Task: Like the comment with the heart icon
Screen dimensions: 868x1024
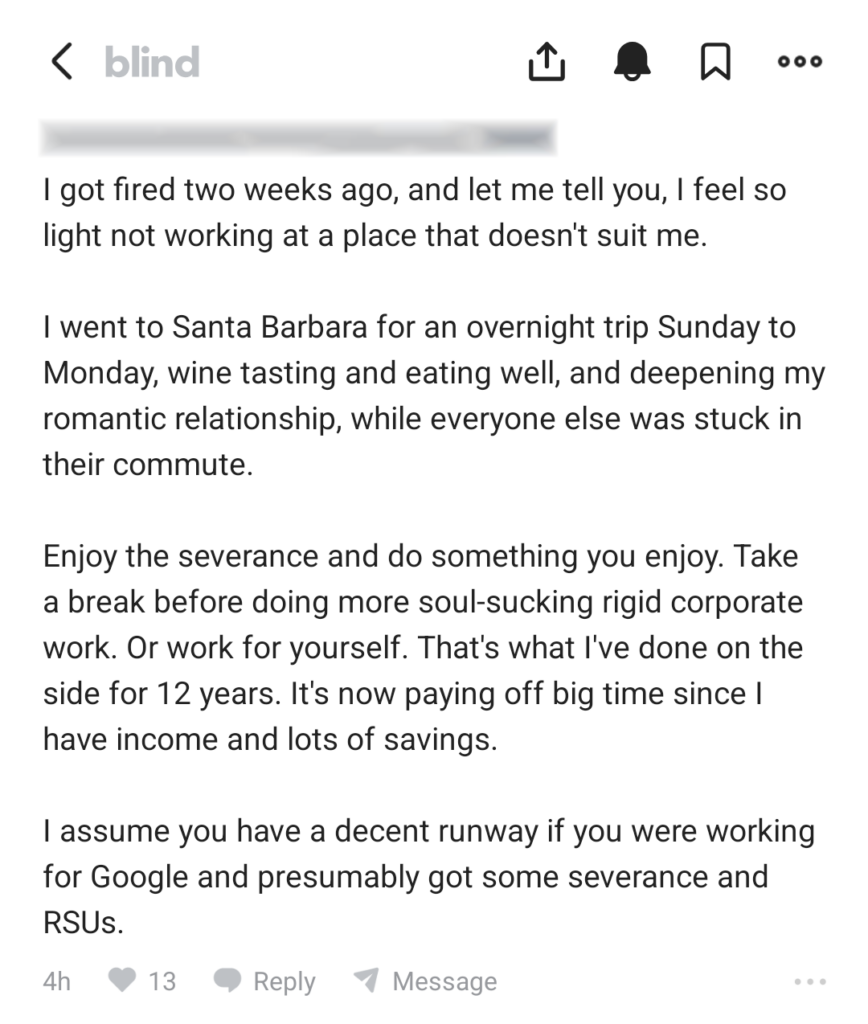Action: (122, 981)
